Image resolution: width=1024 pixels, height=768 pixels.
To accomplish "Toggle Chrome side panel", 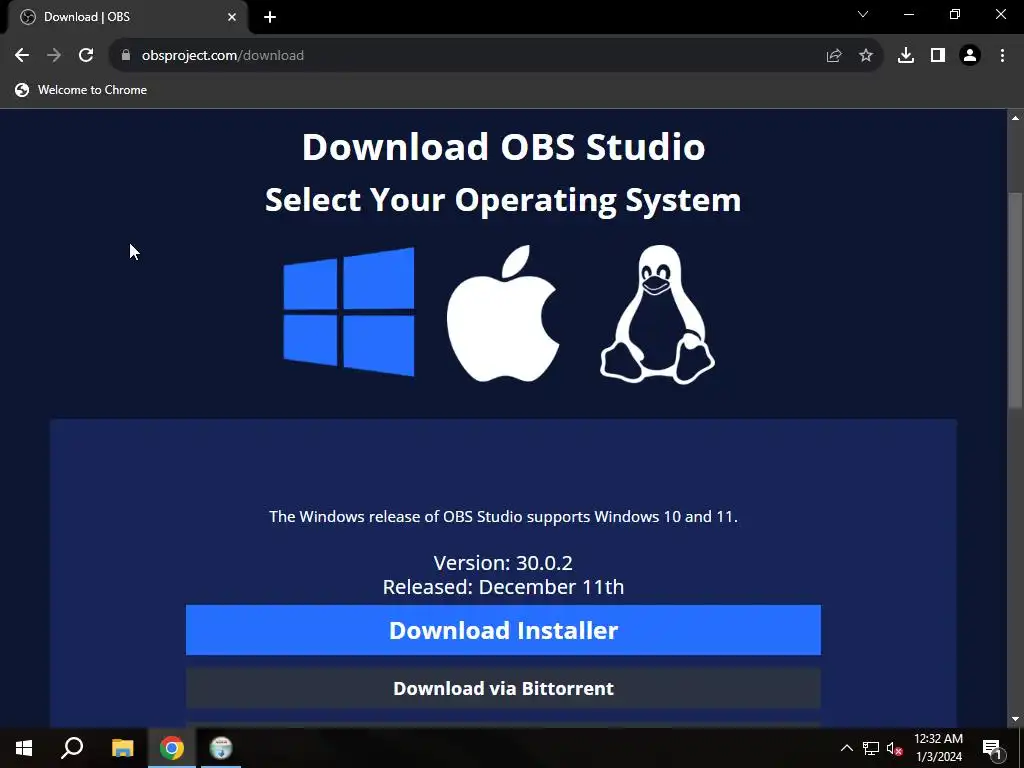I will coord(938,56).
